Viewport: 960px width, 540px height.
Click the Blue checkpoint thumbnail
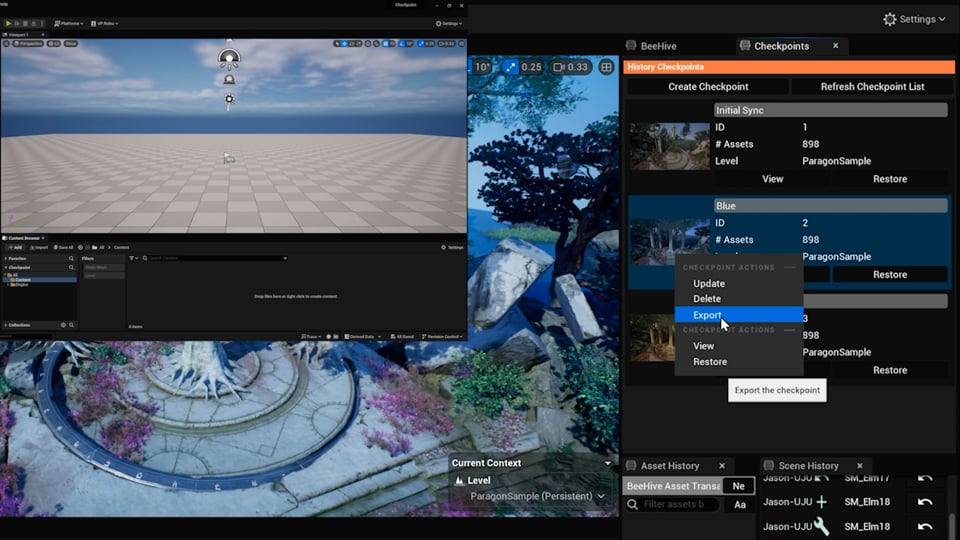point(670,240)
